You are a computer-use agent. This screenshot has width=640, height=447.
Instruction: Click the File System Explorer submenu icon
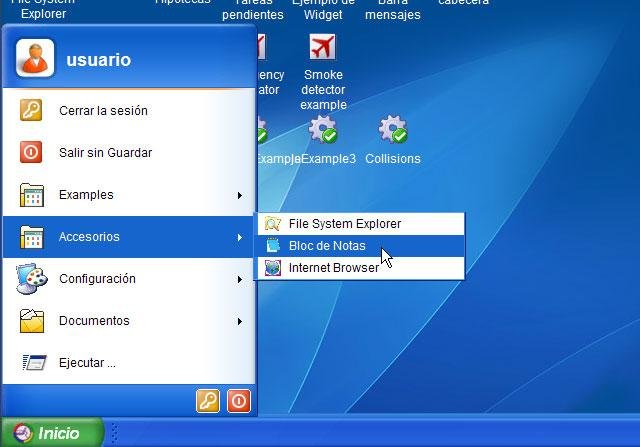(x=273, y=224)
